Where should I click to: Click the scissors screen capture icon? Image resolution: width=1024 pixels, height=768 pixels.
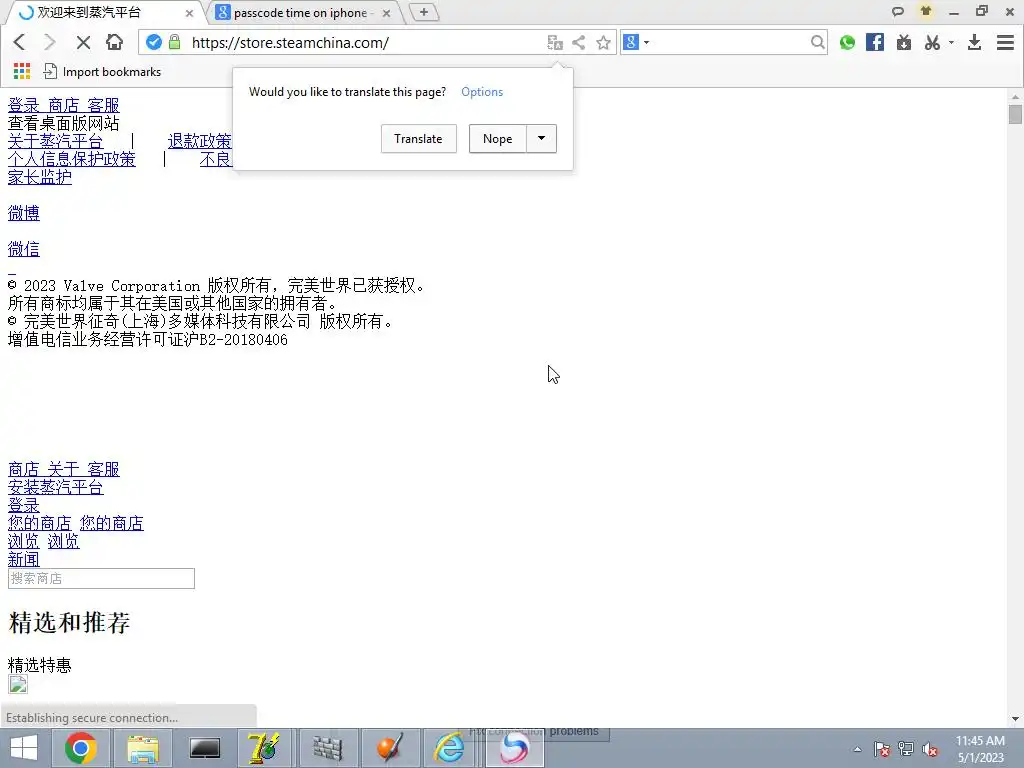(x=932, y=42)
